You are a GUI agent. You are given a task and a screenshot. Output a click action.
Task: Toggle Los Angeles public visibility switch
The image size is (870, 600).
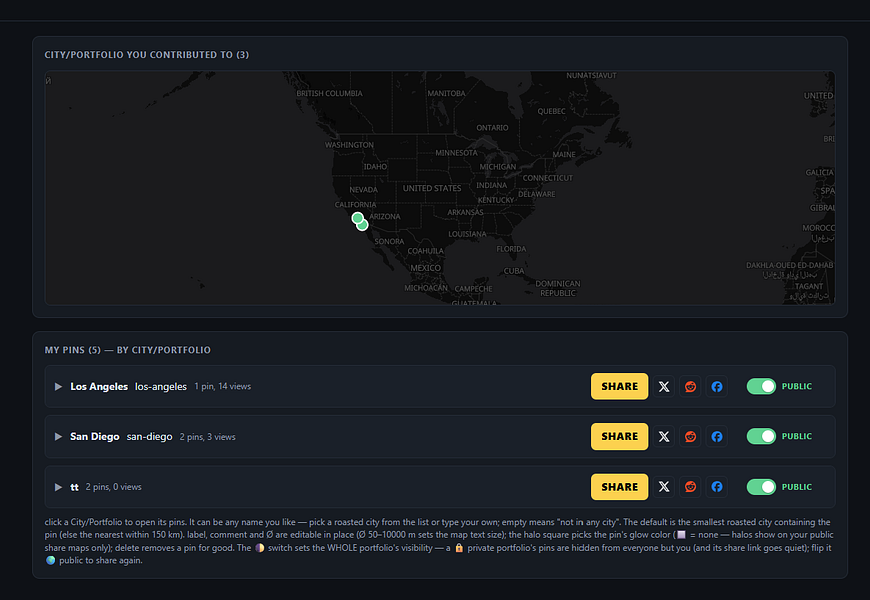click(761, 386)
